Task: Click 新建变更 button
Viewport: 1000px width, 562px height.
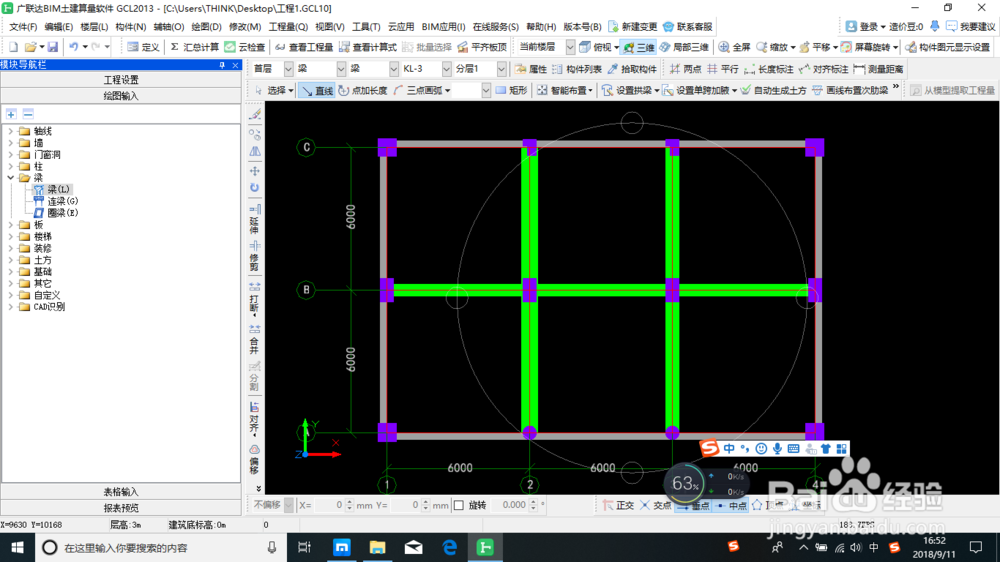Action: 633,27
